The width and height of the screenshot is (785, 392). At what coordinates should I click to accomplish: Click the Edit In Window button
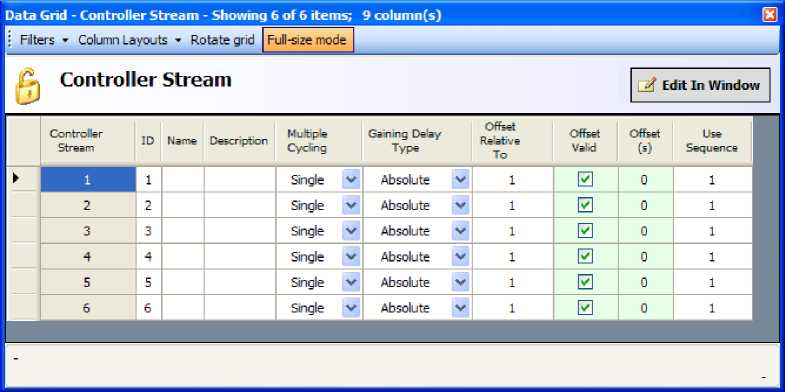700,85
